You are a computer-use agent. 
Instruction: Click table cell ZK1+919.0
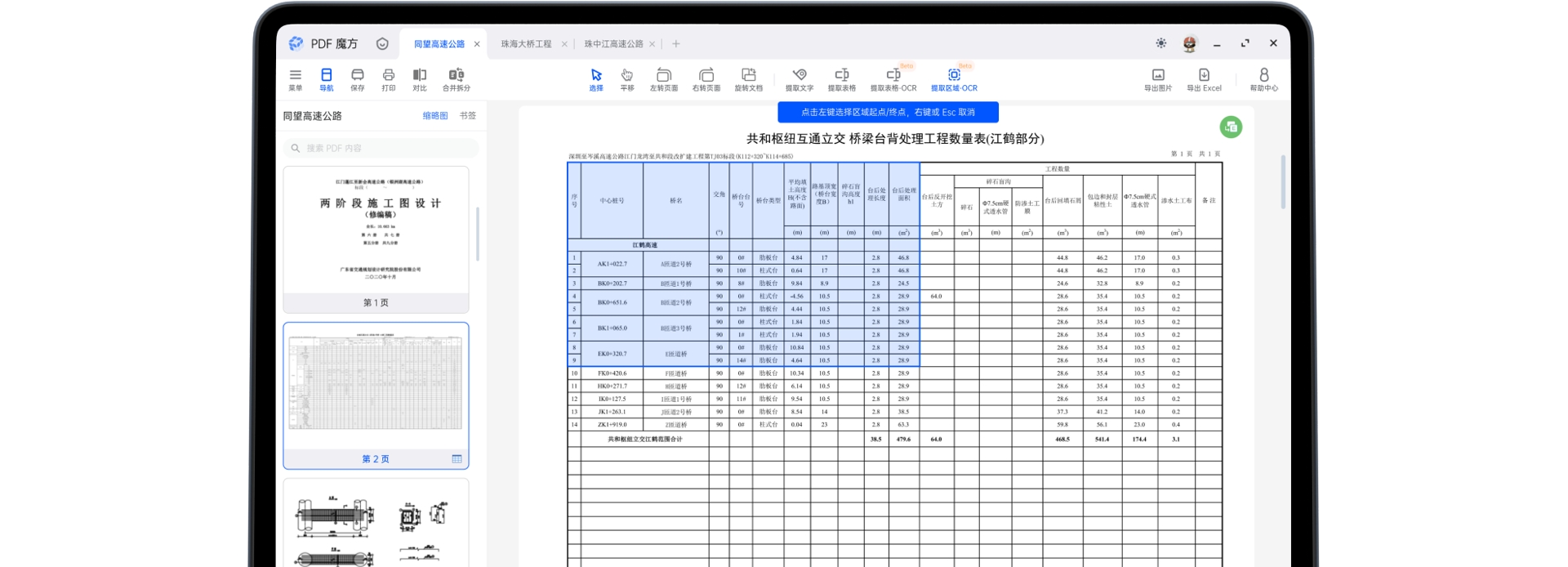point(612,425)
